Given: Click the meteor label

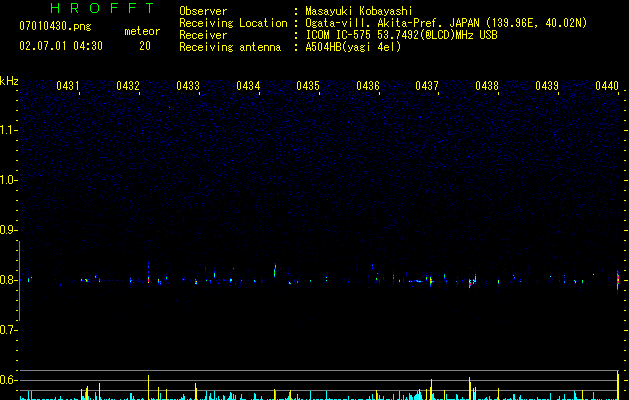Looking at the screenshot, I should 142,31.
